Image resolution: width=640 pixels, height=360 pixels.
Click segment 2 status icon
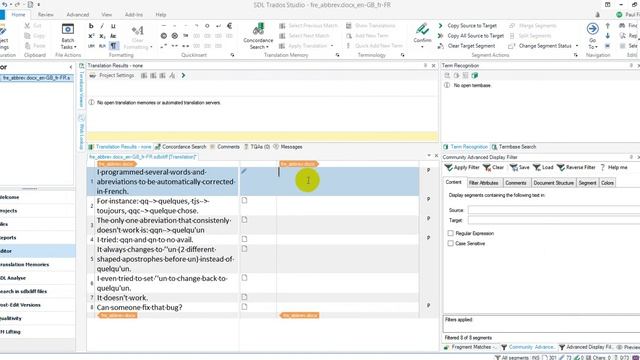point(244,200)
